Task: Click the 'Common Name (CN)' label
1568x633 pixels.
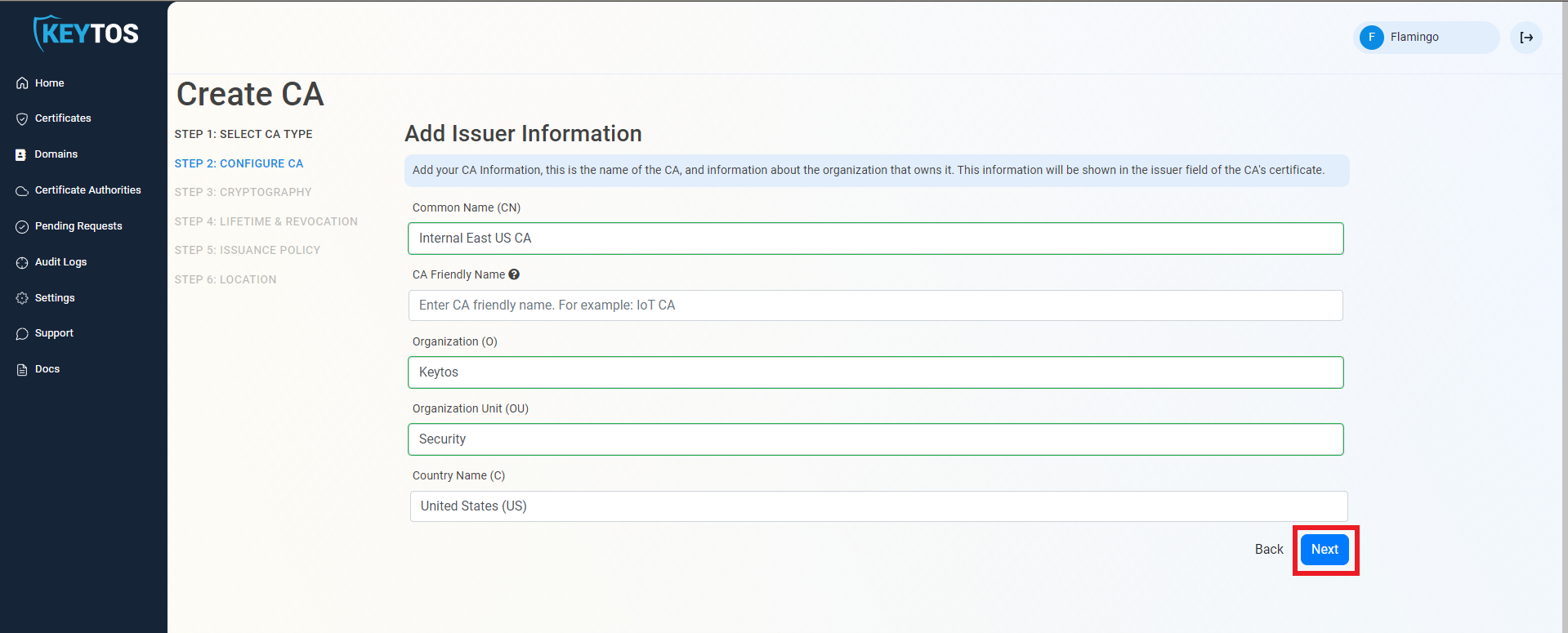Action: click(467, 207)
